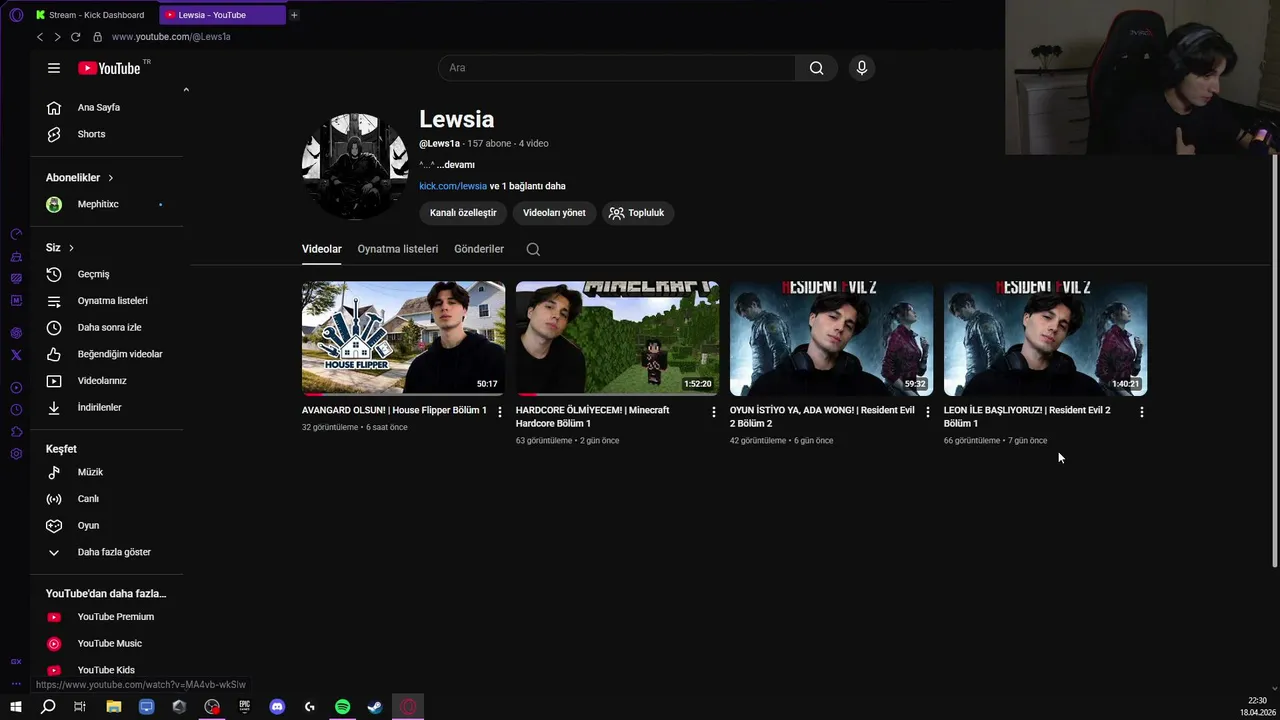Click the Windows Start button
This screenshot has height=720, width=1280.
[16, 707]
